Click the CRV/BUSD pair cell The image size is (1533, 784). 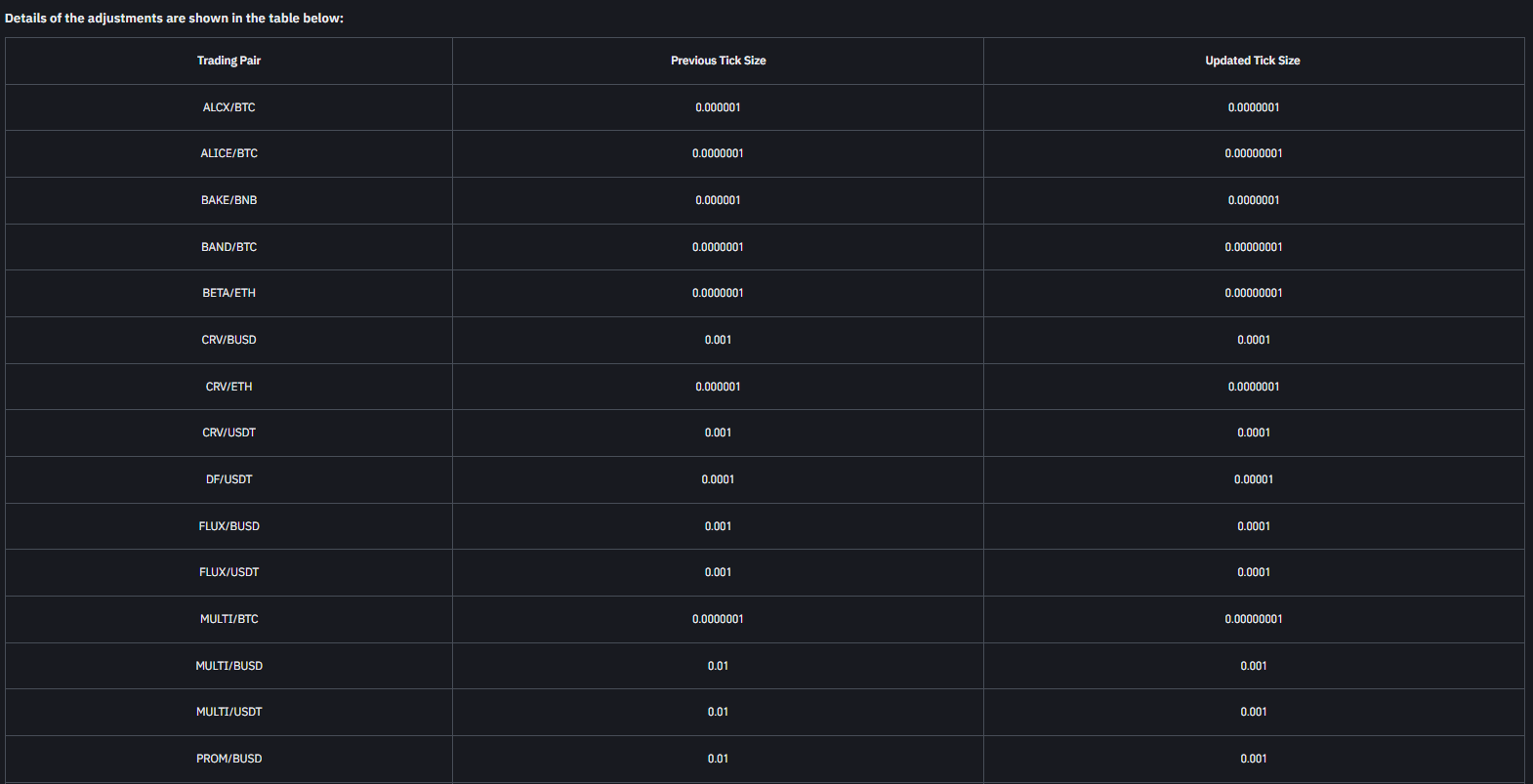coord(228,340)
